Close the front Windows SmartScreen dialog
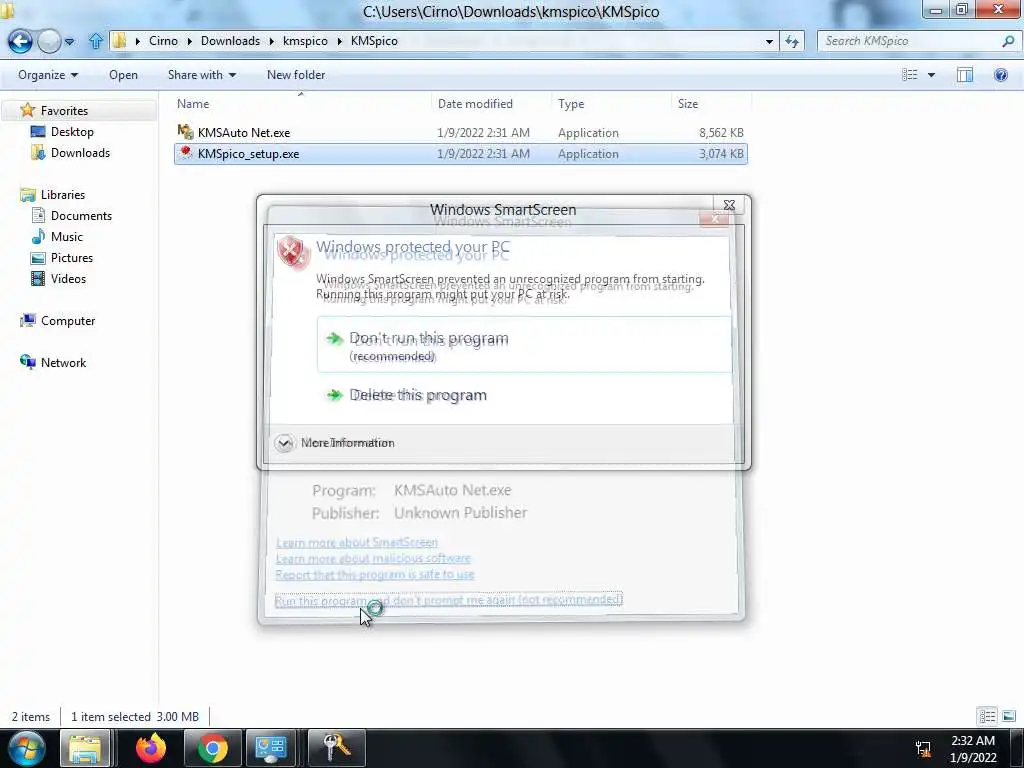The image size is (1024, 768). pyautogui.click(x=729, y=205)
